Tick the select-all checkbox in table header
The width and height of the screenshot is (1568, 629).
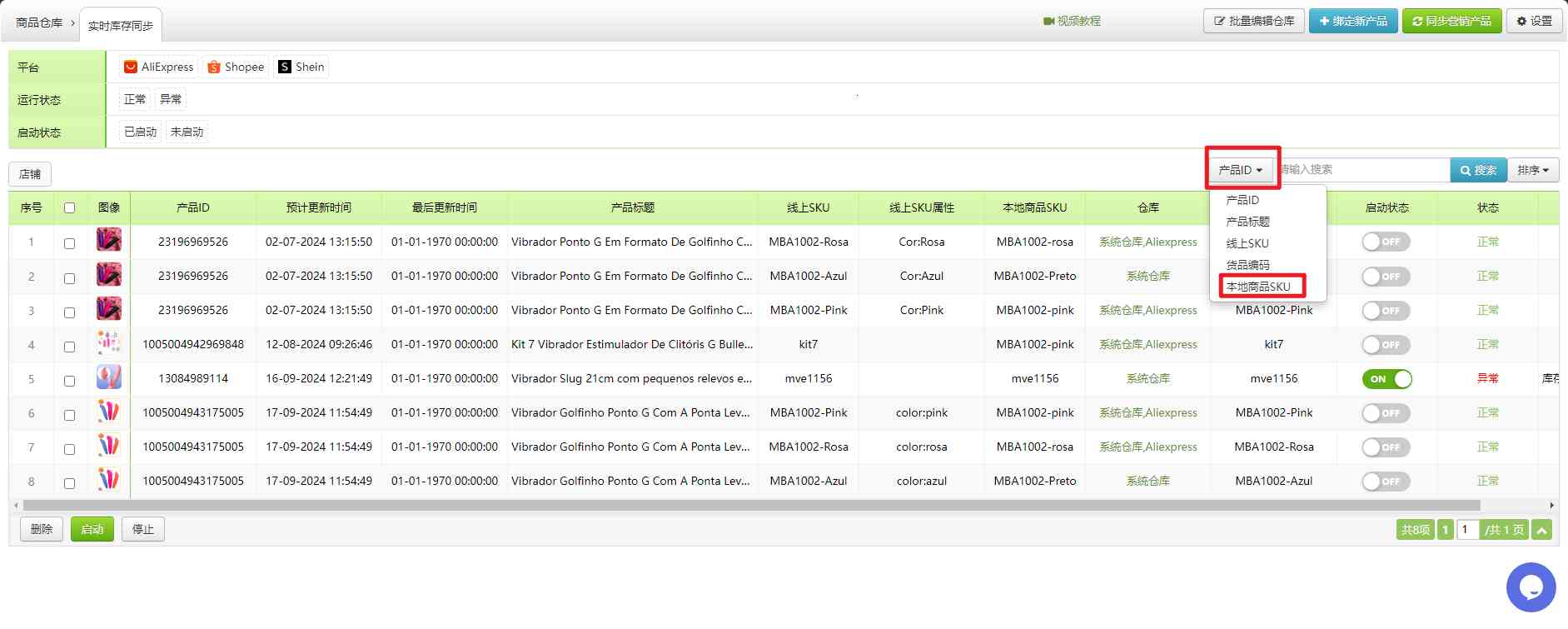[x=69, y=208]
